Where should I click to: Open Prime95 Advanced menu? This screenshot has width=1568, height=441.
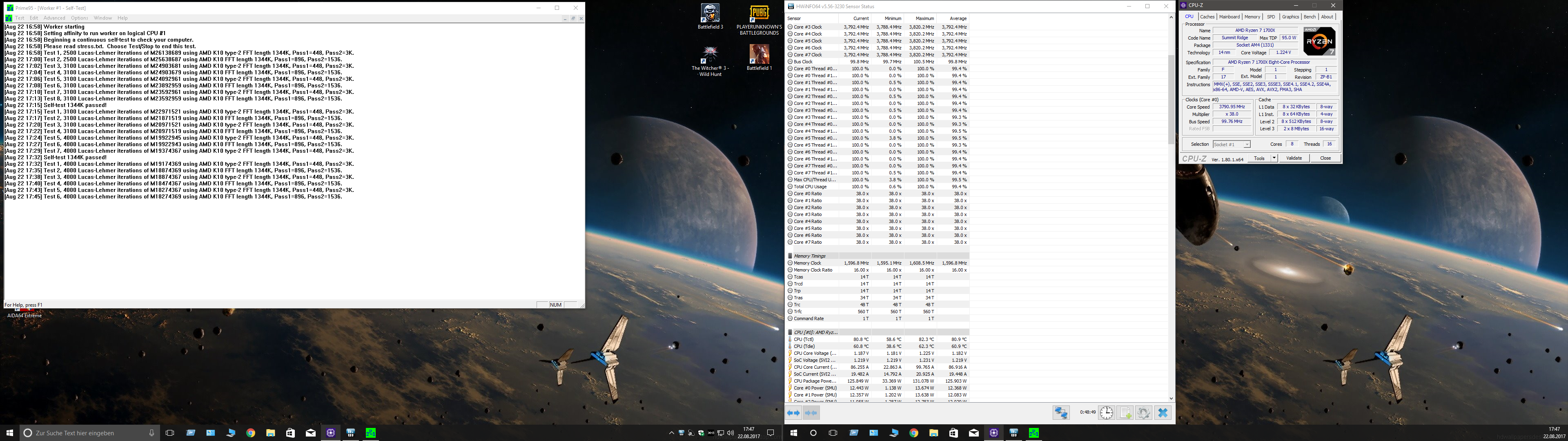54,18
